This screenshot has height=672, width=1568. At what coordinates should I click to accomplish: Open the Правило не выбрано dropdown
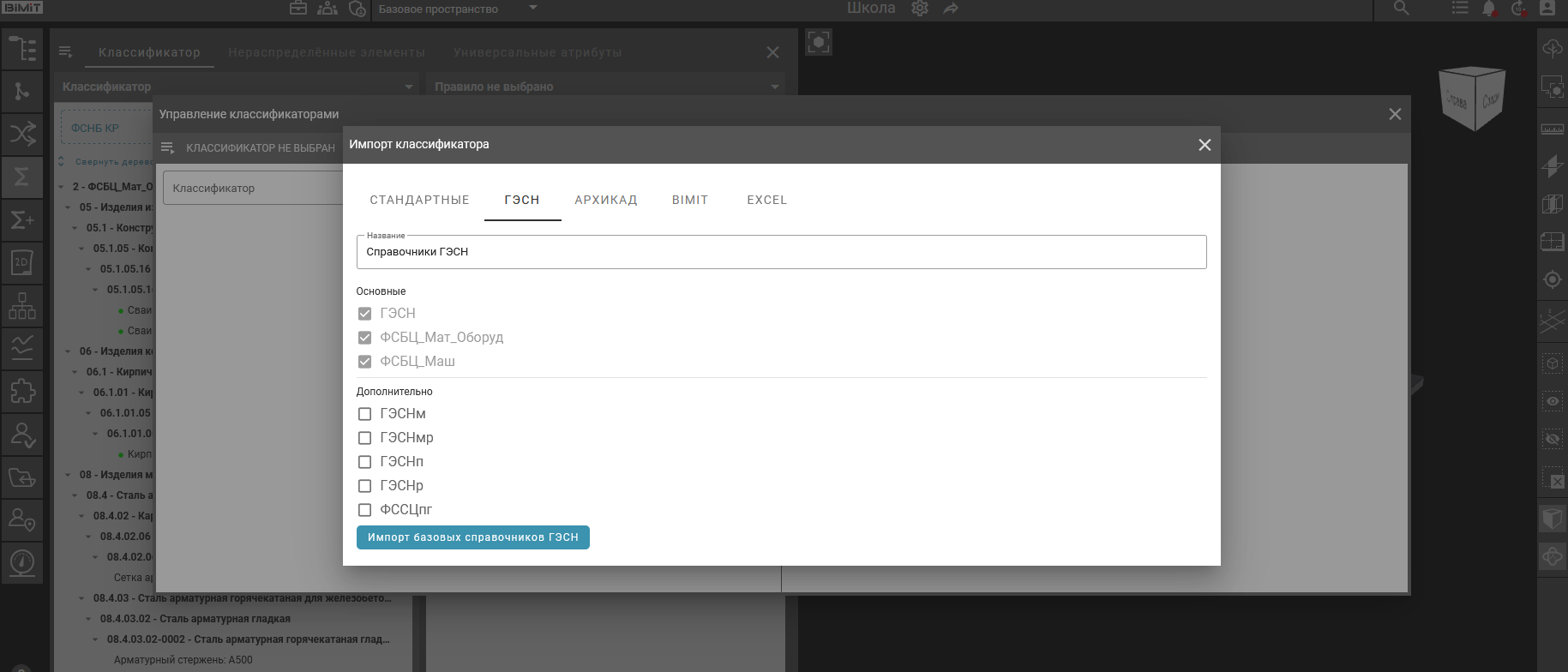pos(607,87)
